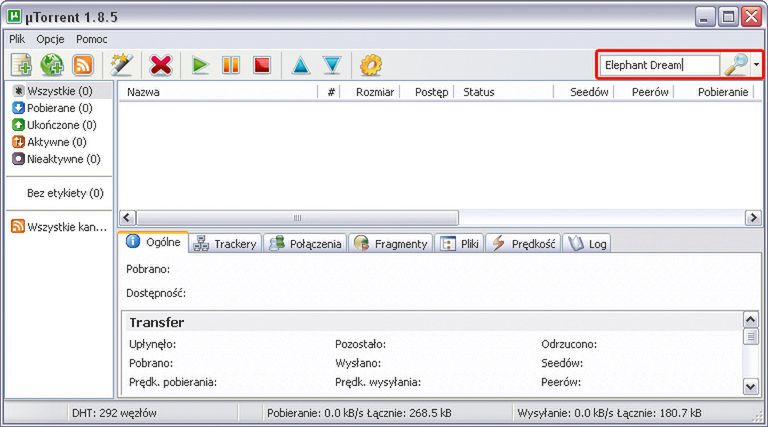This screenshot has width=768, height=427.
Task: Sort by Postęp column header
Action: click(427, 92)
